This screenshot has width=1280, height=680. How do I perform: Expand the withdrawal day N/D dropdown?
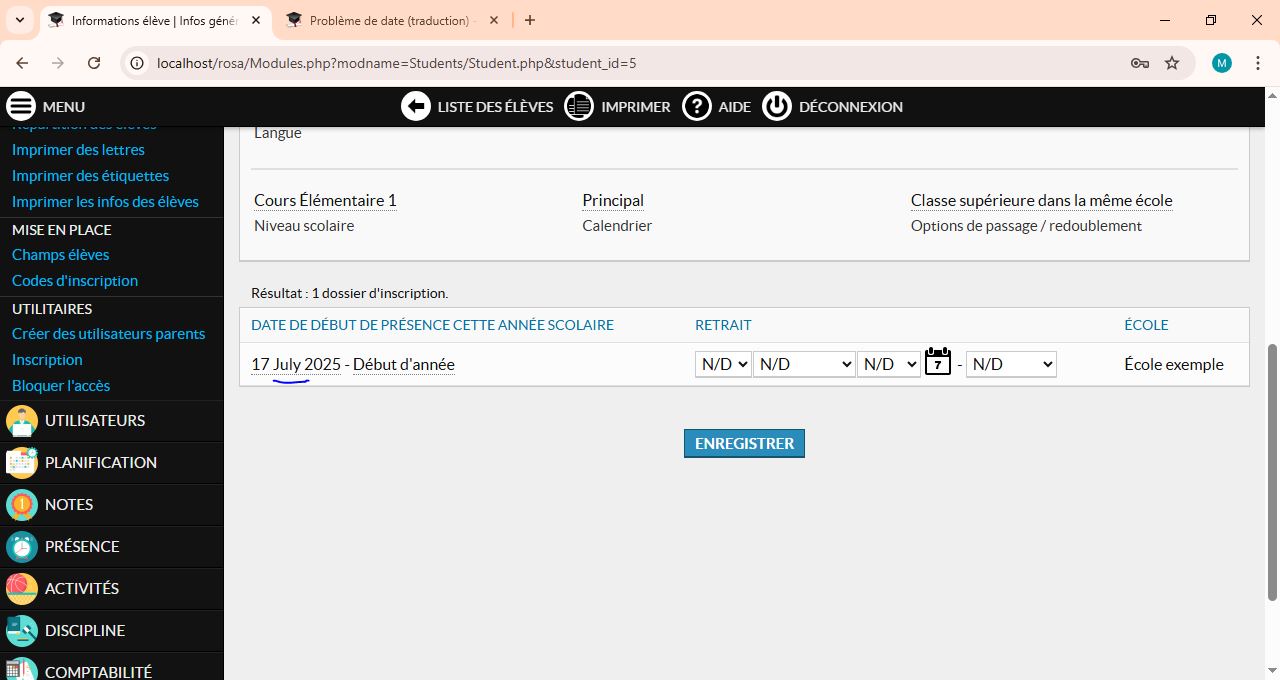[723, 364]
